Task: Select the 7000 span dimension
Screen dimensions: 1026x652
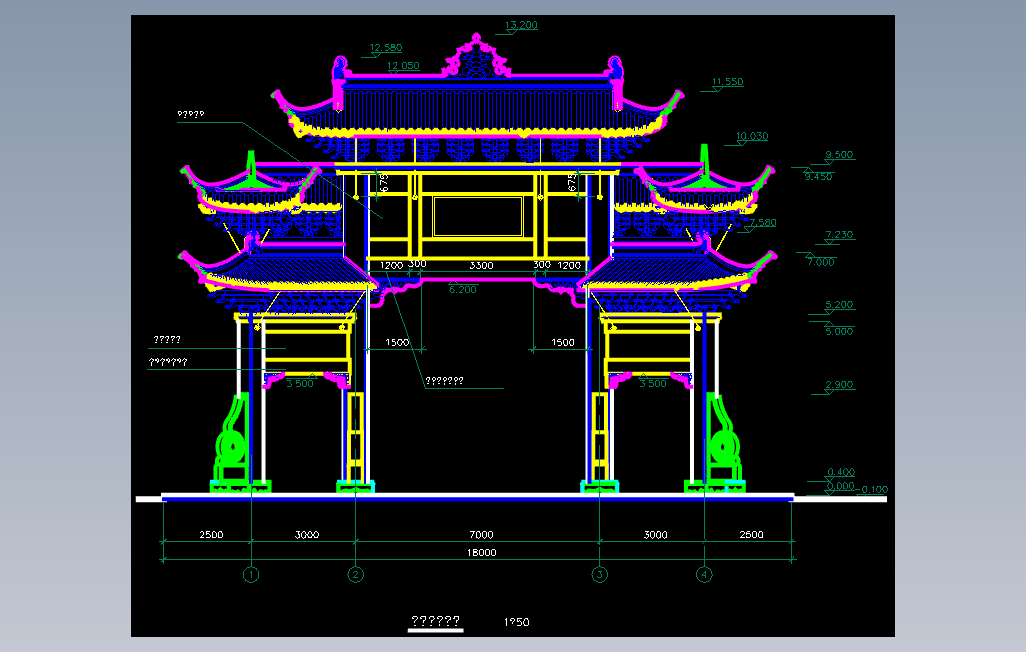Action: pyautogui.click(x=481, y=535)
